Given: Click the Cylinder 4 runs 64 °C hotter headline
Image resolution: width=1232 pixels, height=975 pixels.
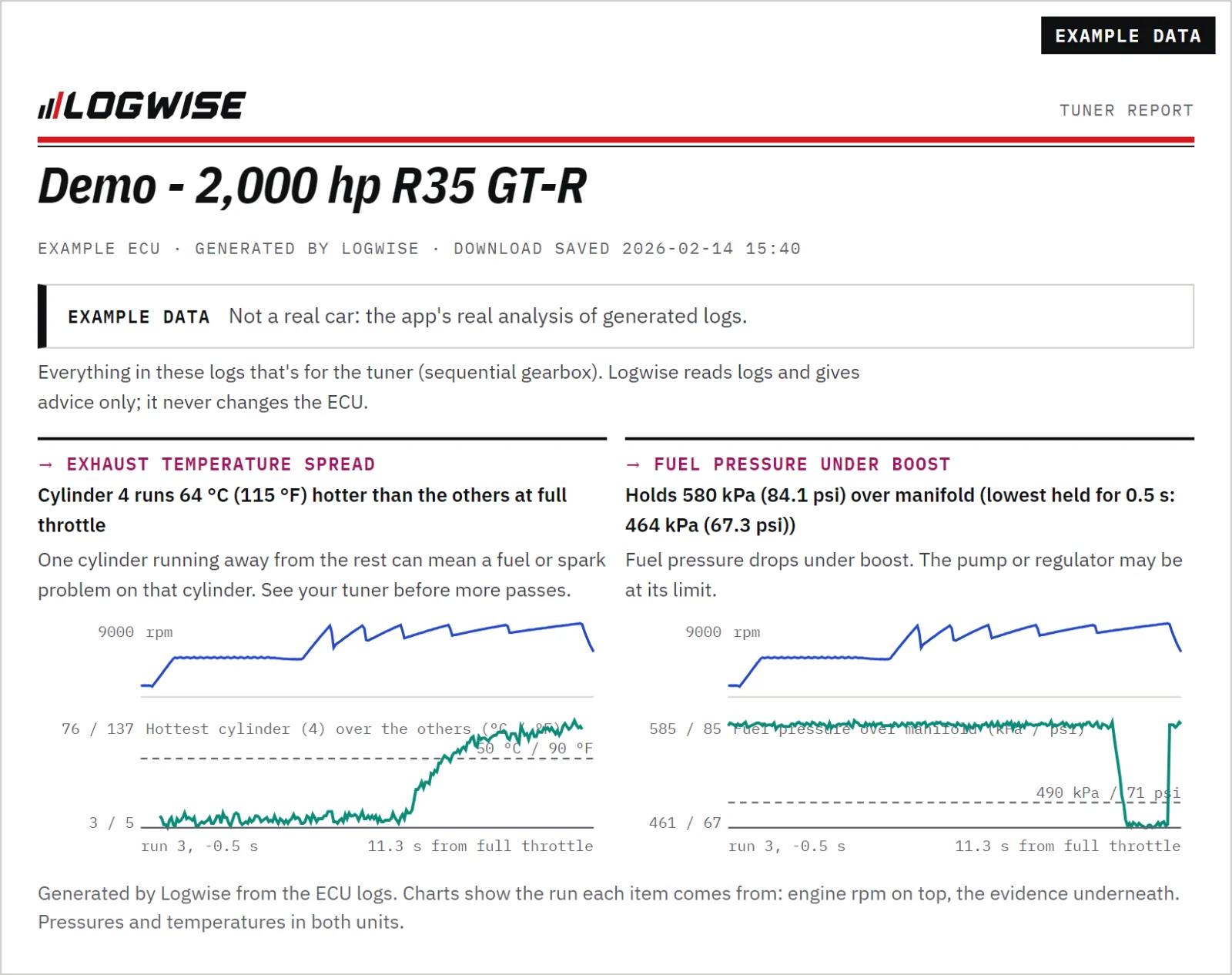Looking at the screenshot, I should (303, 510).
